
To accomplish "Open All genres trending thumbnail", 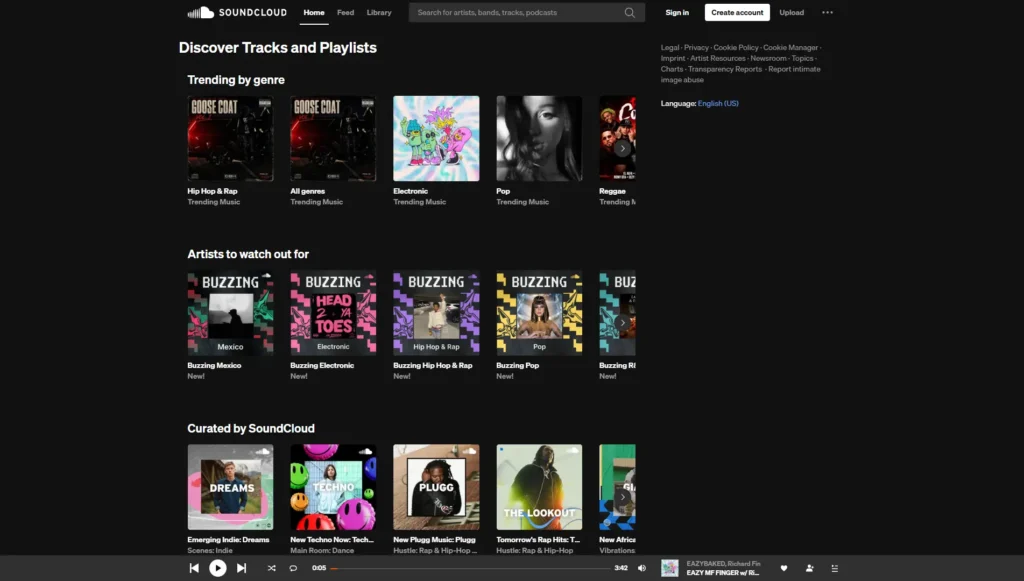I will (333, 138).
